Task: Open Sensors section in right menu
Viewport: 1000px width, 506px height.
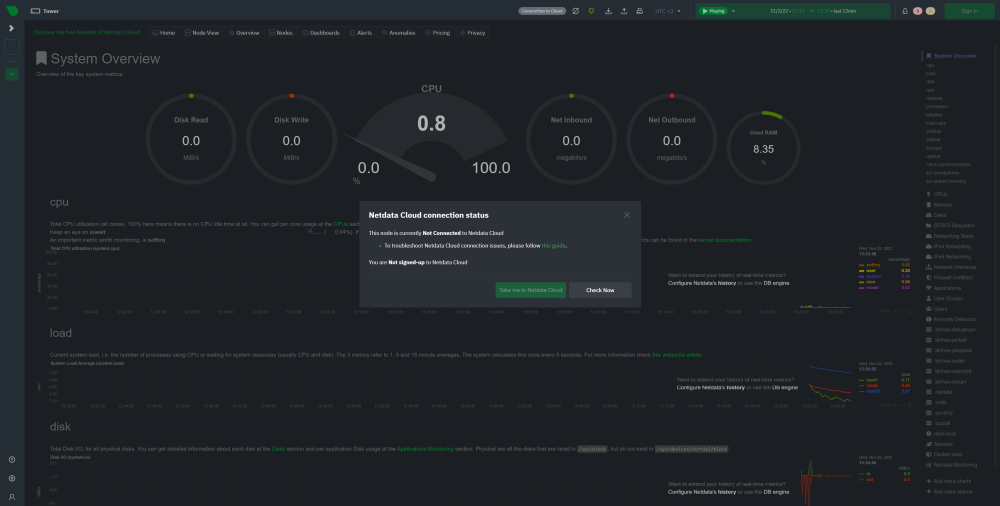Action: [939, 444]
